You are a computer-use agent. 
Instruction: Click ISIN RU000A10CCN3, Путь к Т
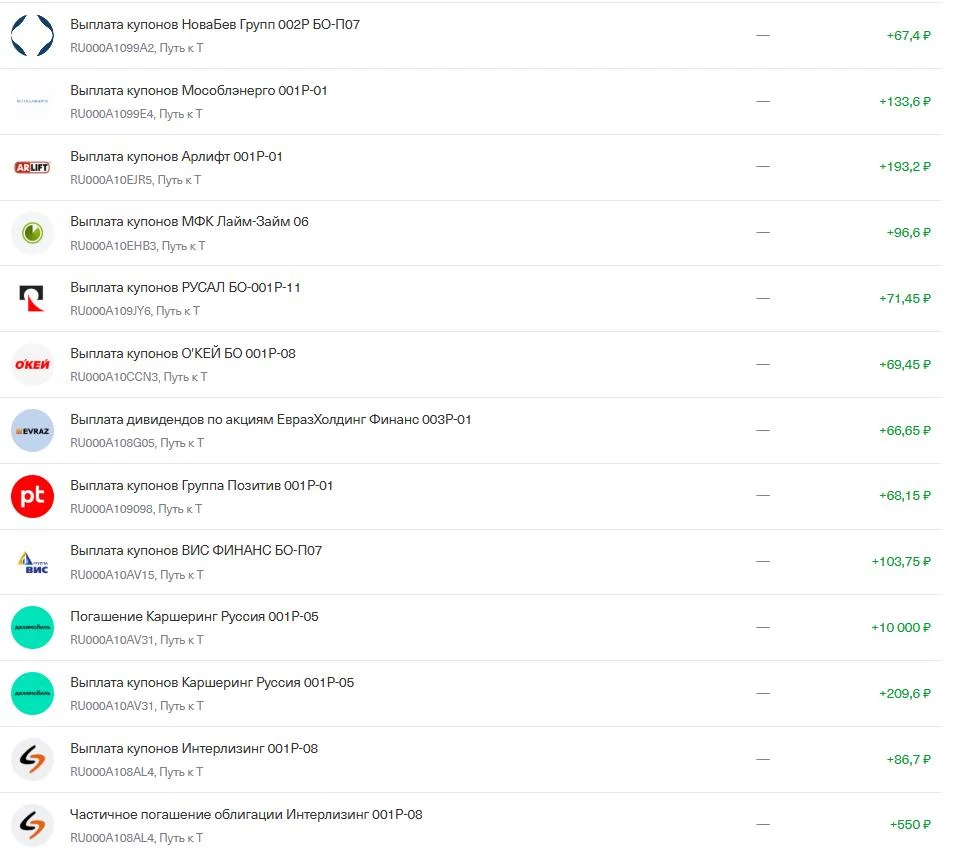pyautogui.click(x=139, y=377)
